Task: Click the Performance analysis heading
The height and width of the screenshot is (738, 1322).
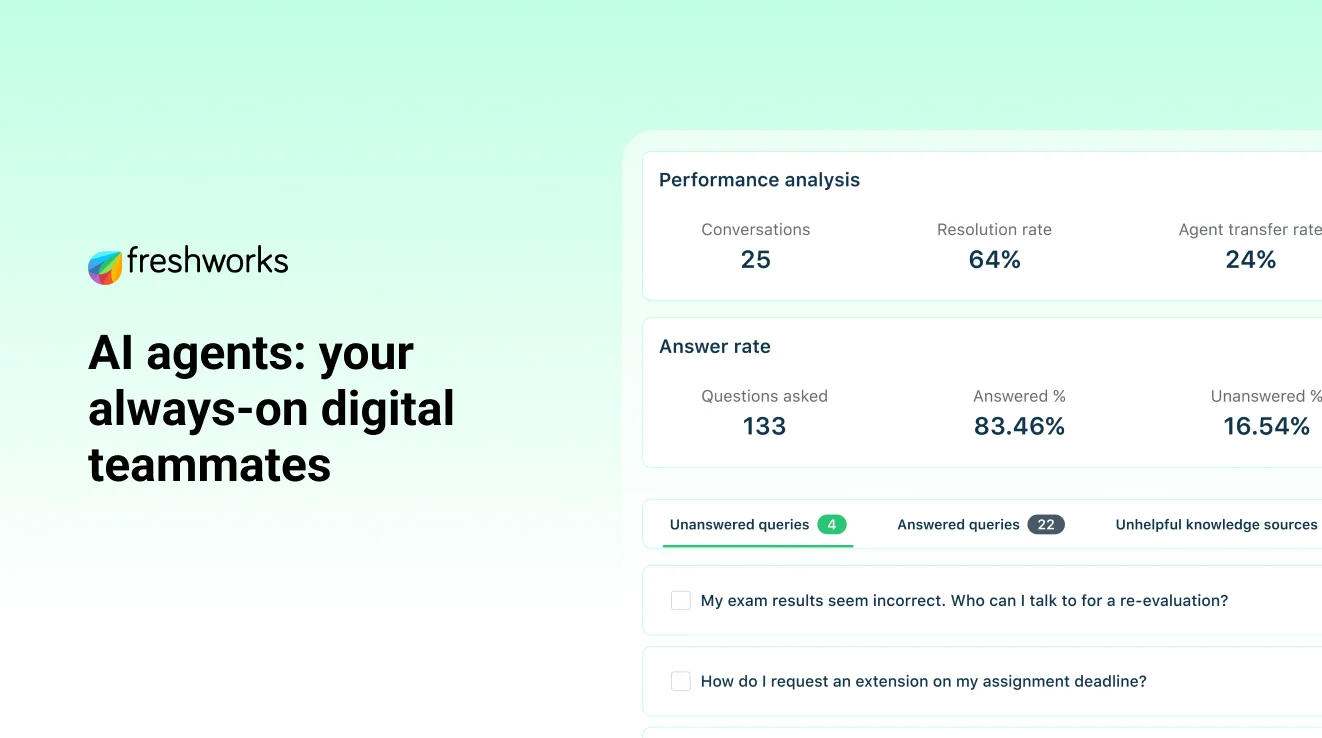Action: pos(759,180)
